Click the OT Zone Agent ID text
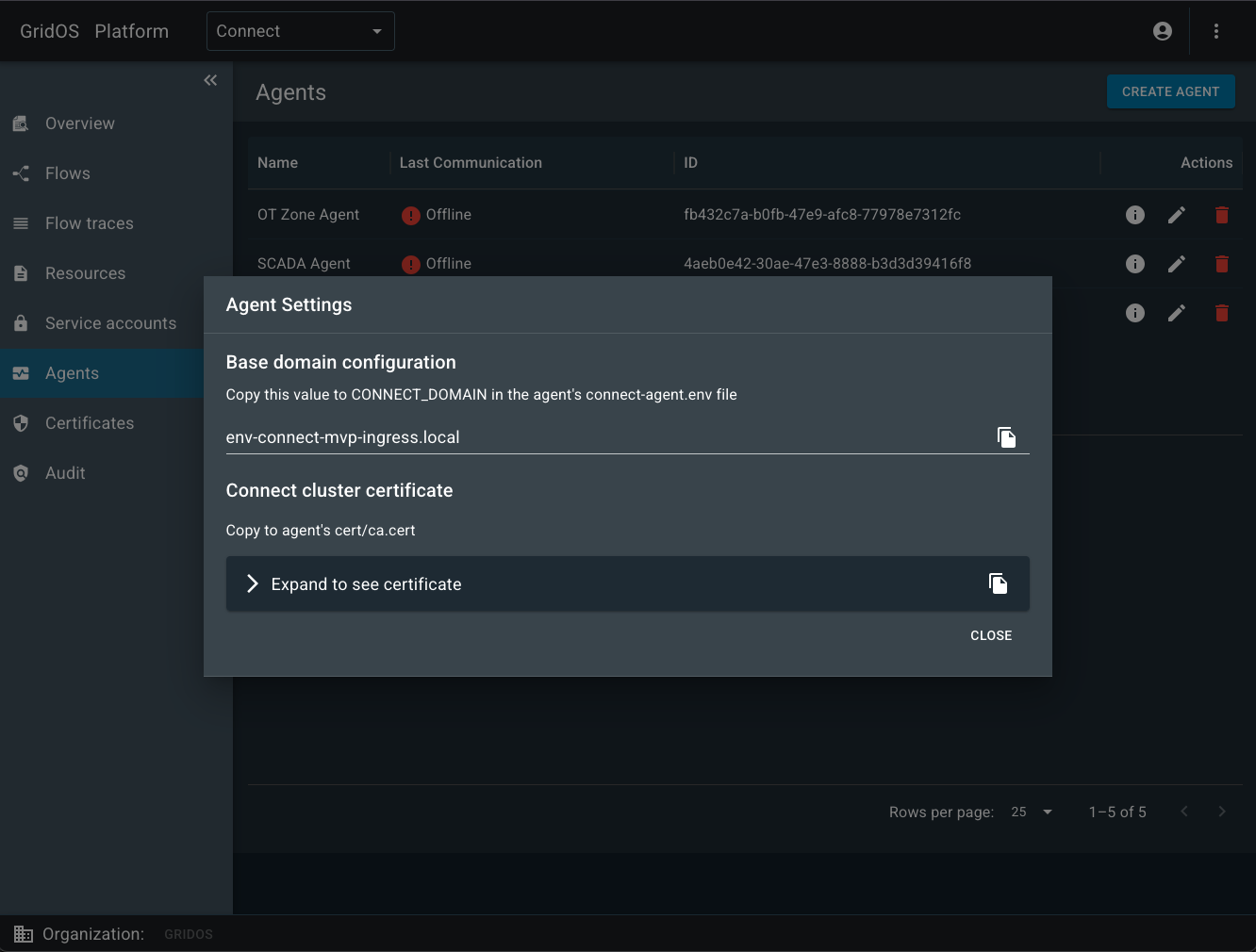The image size is (1256, 952). tap(822, 215)
